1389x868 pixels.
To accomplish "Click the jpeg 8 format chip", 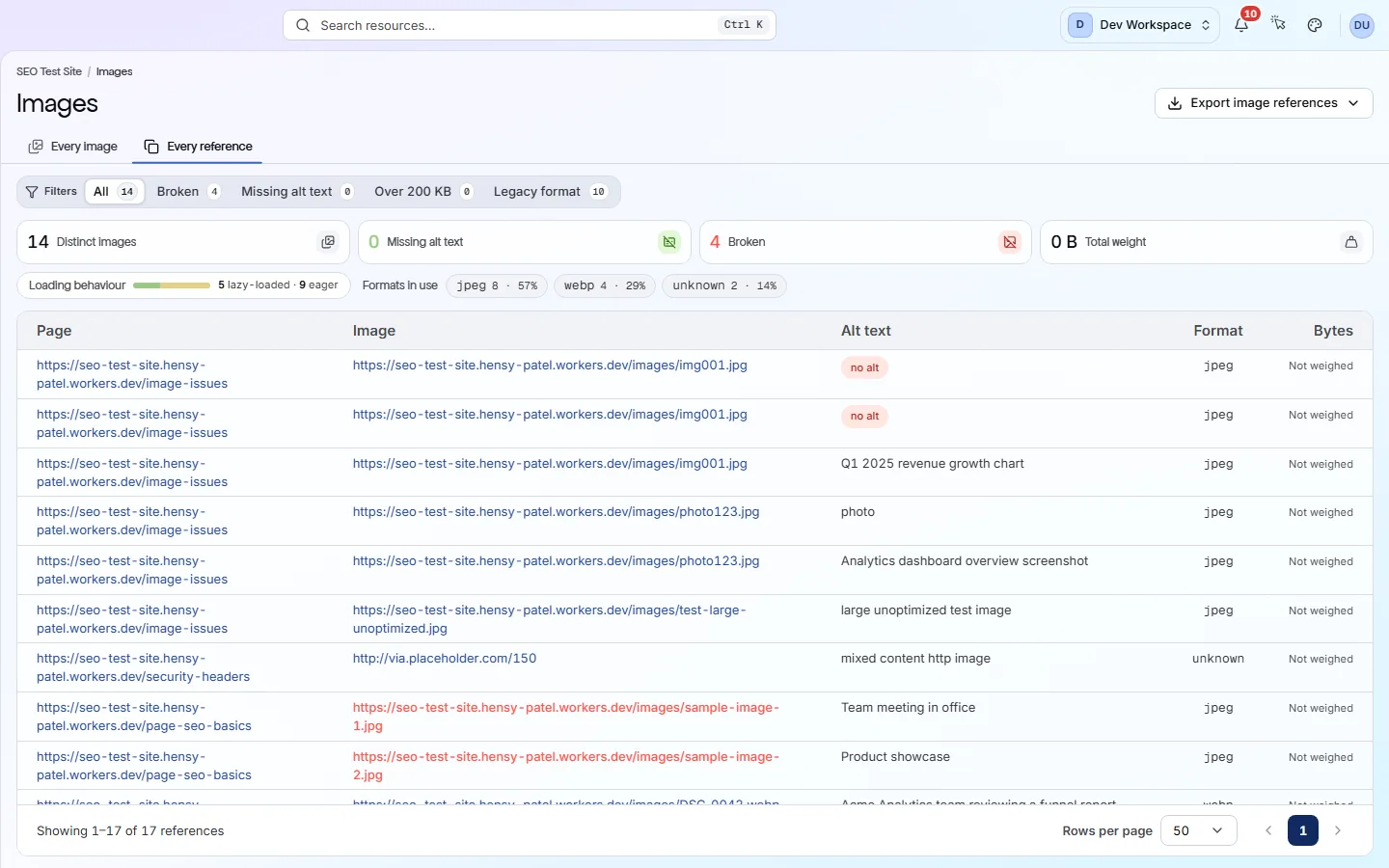I will pos(497,285).
